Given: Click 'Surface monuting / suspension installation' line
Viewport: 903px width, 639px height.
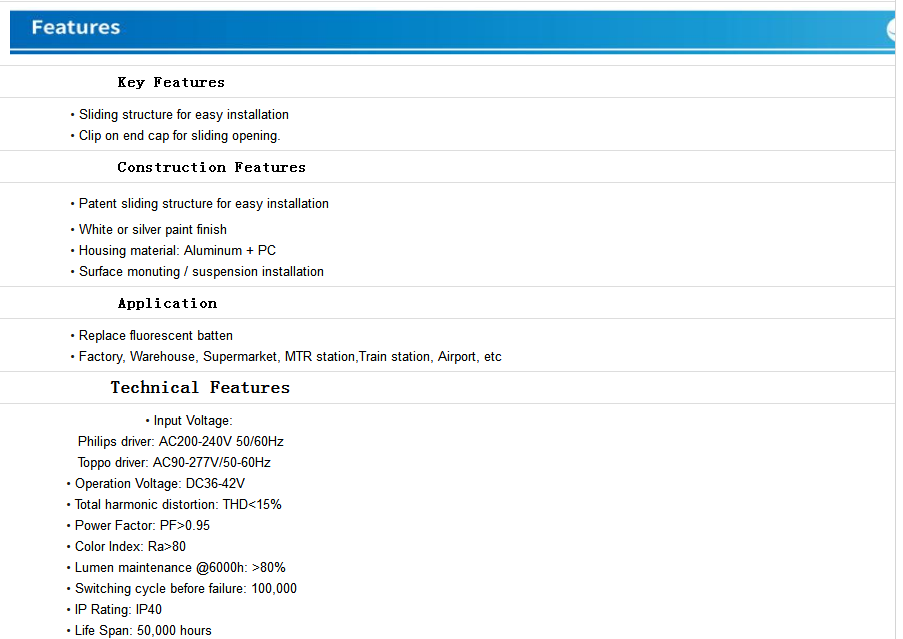Looking at the screenshot, I should click(201, 272).
